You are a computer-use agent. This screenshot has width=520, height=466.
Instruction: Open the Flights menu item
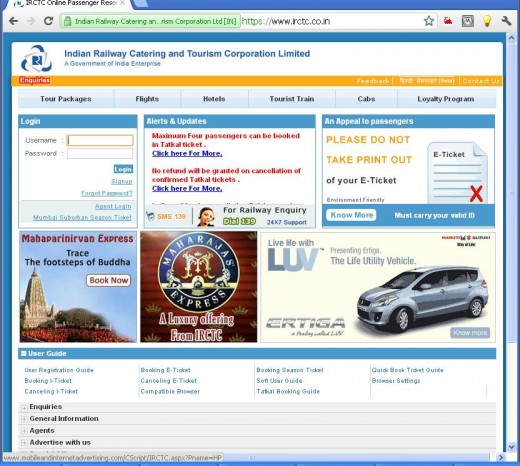coord(147,99)
